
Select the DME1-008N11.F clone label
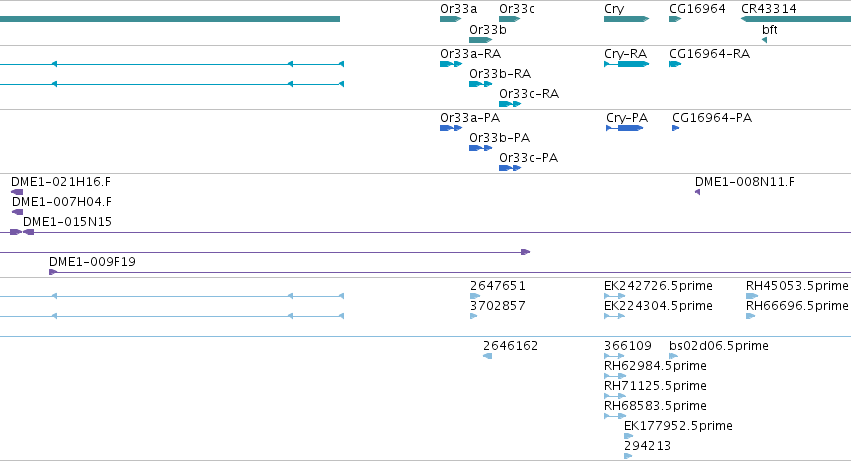(x=745, y=182)
